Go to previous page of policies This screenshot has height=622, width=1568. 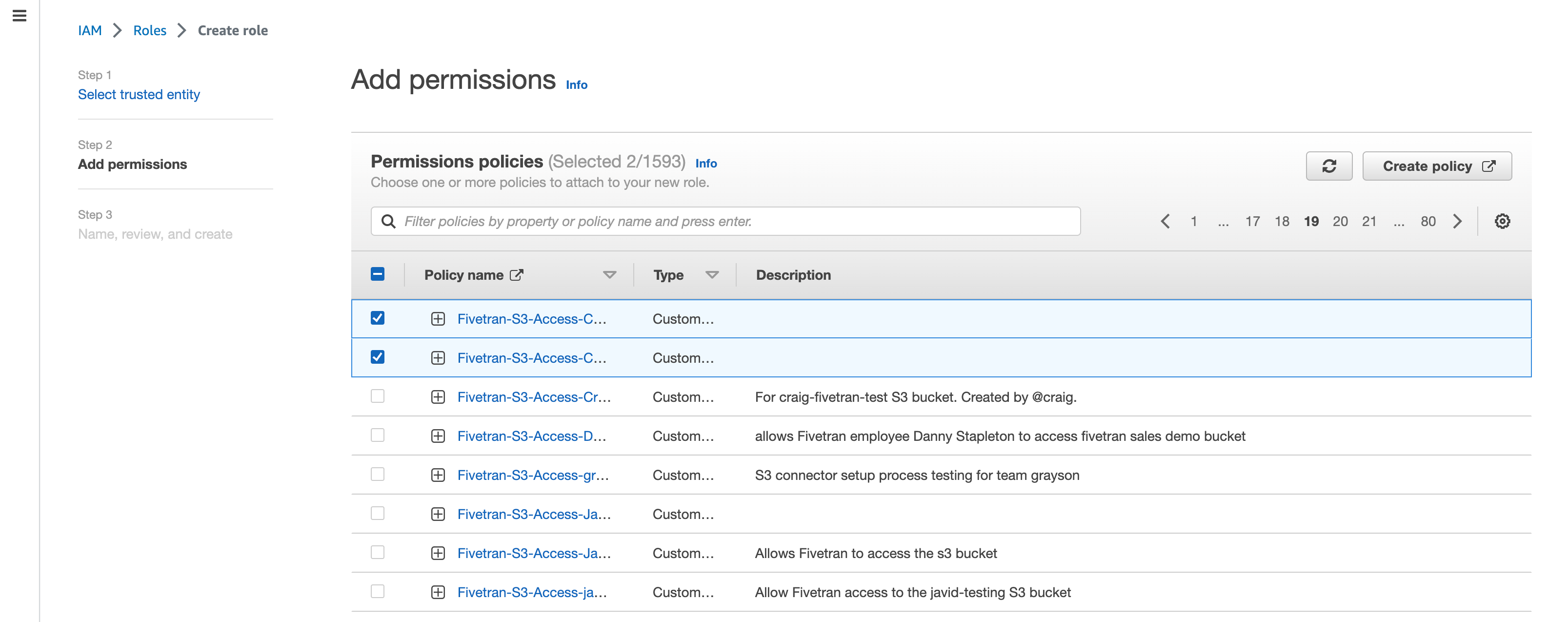1165,221
